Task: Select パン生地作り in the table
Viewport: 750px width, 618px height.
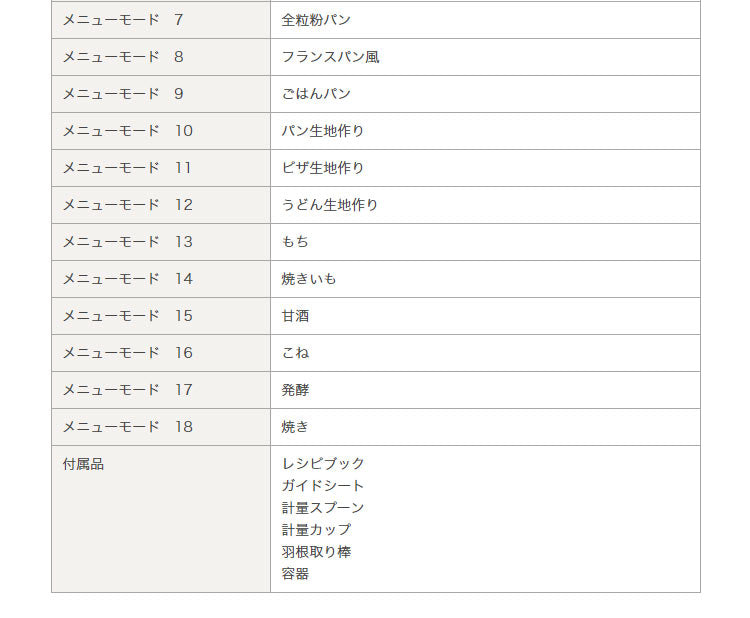Action: pyautogui.click(x=323, y=131)
